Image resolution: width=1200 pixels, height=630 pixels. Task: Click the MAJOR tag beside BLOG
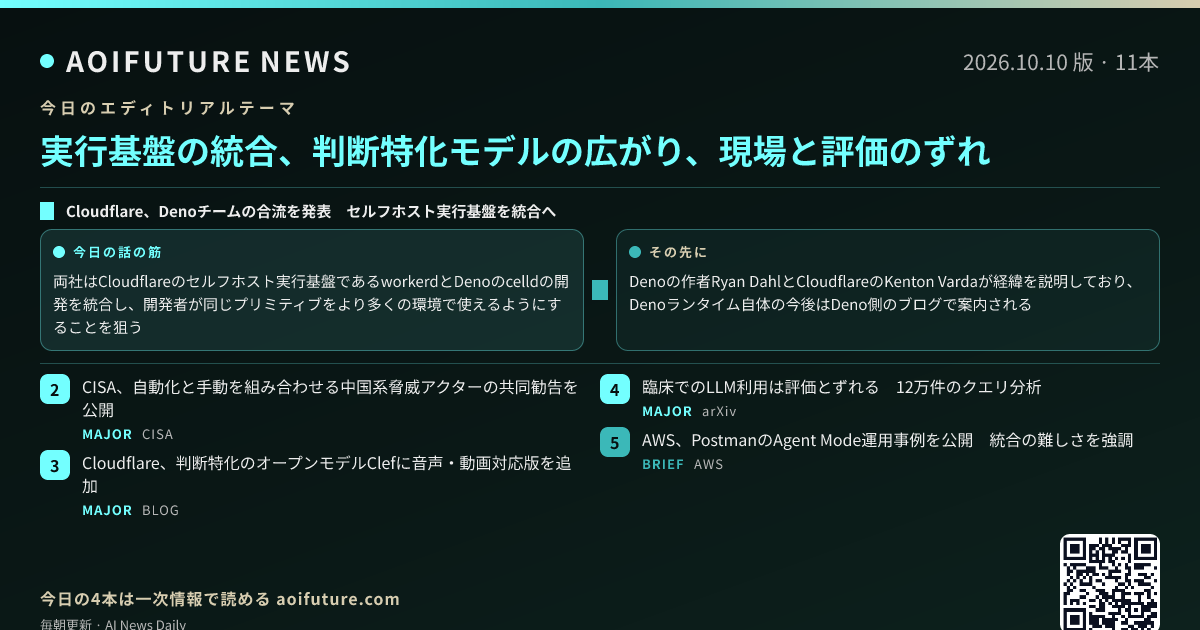click(x=107, y=510)
